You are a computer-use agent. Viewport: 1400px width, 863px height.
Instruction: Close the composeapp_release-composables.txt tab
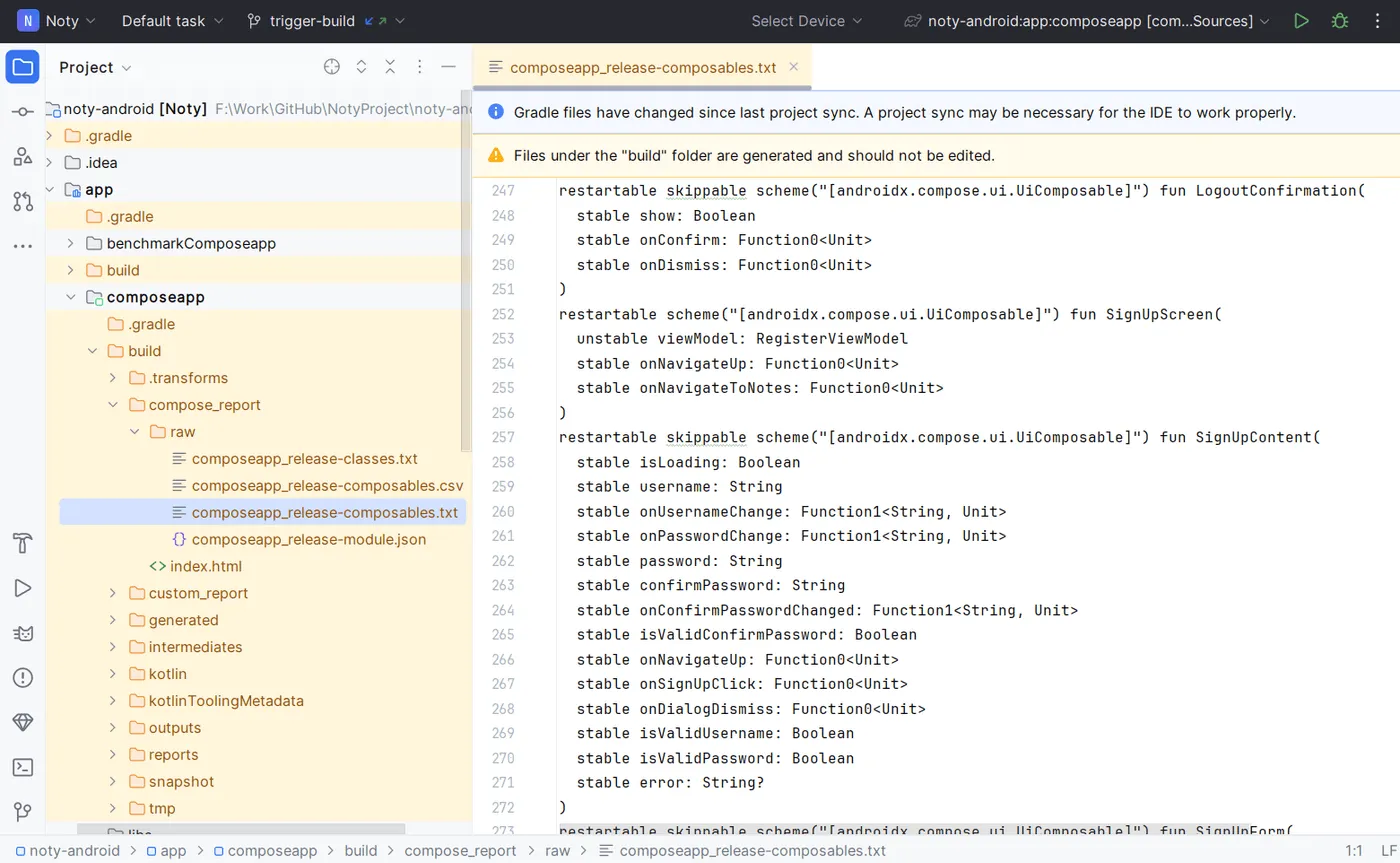[x=794, y=67]
